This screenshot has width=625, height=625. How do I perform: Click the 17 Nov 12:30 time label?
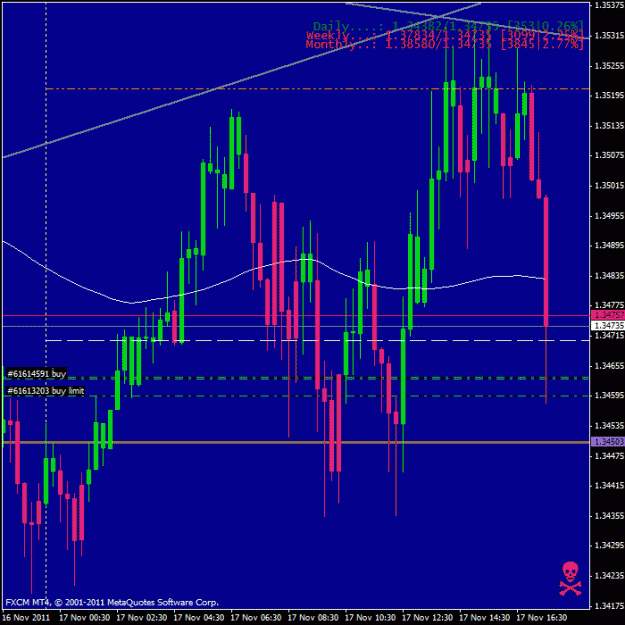pos(427,618)
